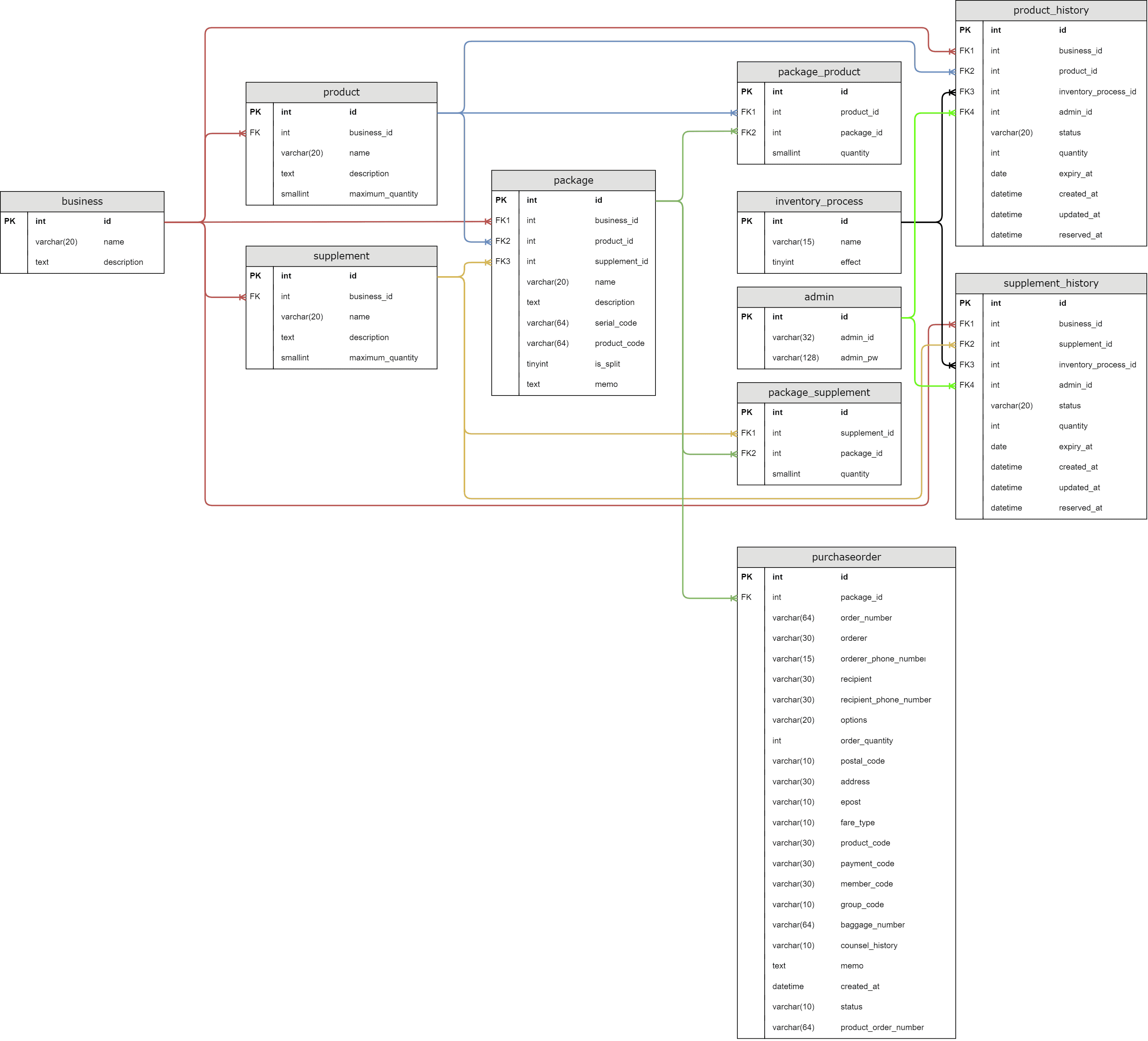Select the purchaseorder table header
Viewport: 1148px width, 1041px height.
[x=846, y=557]
